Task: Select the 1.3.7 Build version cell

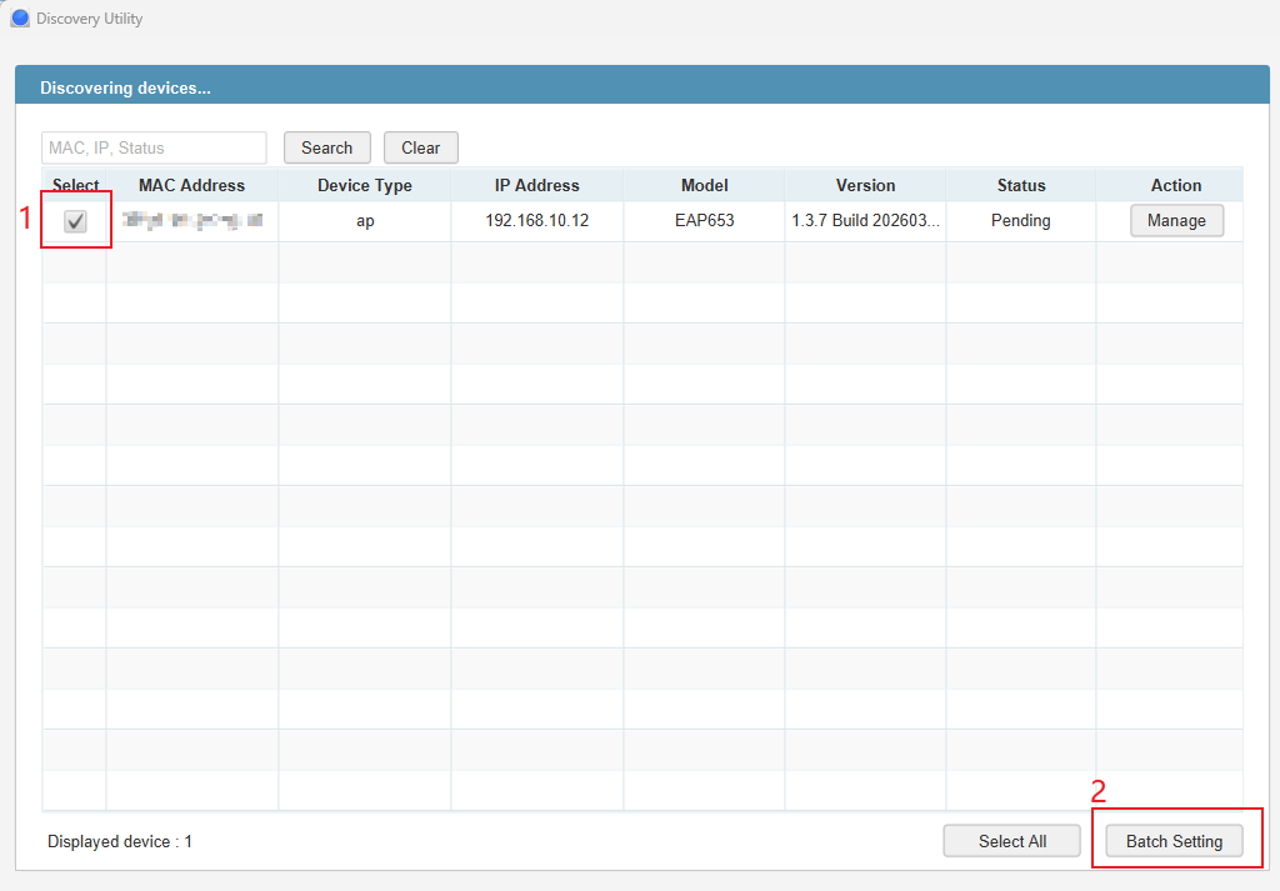Action: 866,221
